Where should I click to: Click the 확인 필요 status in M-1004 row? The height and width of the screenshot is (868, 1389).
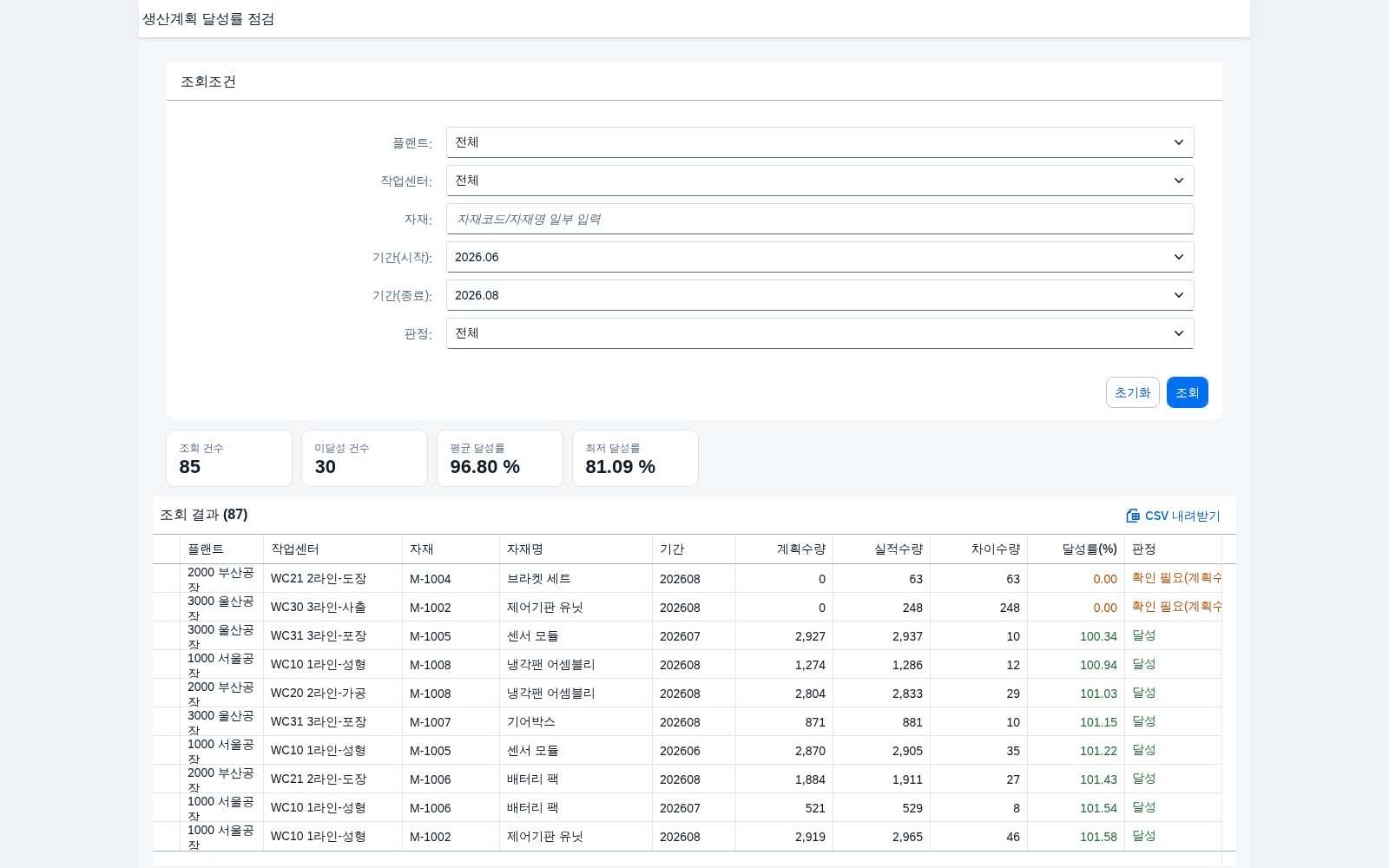(x=1176, y=578)
